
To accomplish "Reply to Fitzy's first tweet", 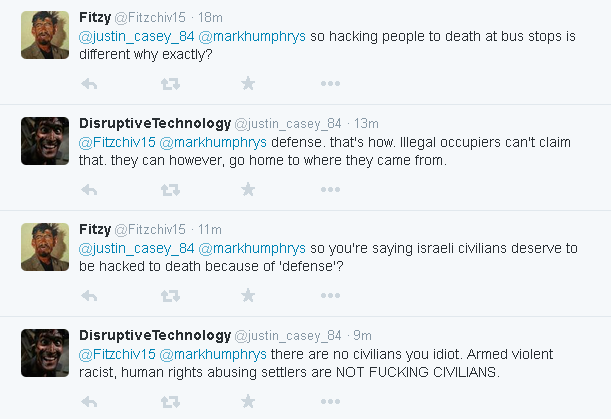I will tap(90, 84).
